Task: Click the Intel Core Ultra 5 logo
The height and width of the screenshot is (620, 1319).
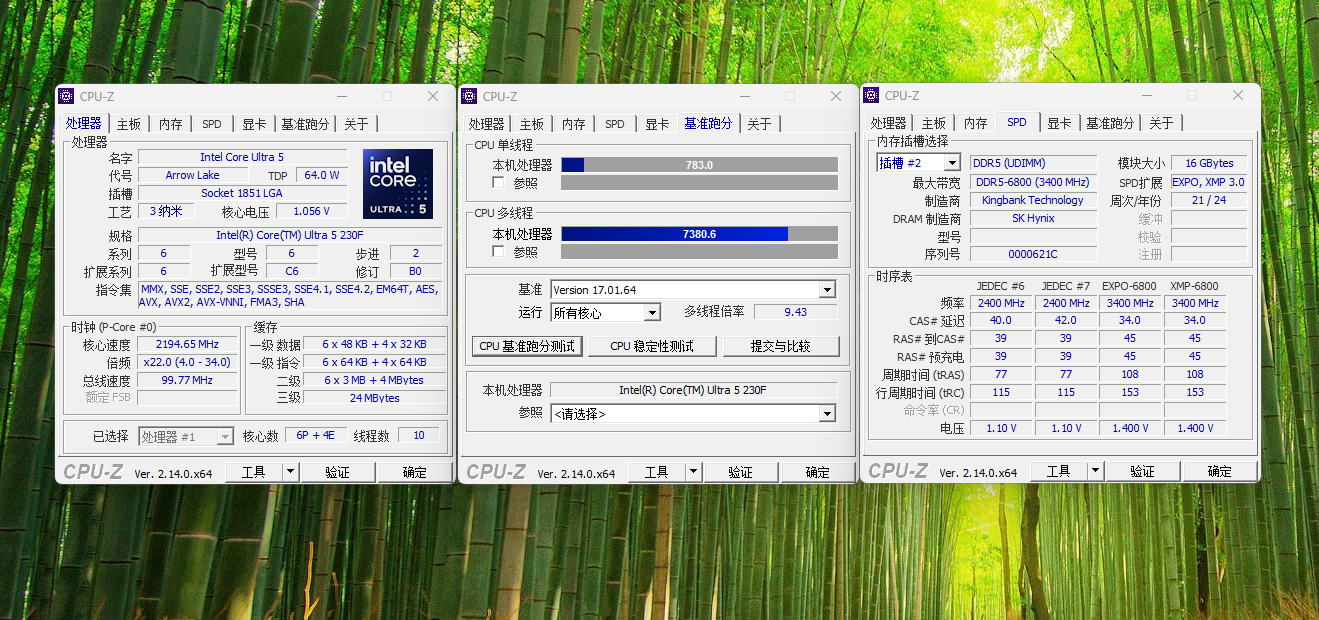Action: pos(398,184)
